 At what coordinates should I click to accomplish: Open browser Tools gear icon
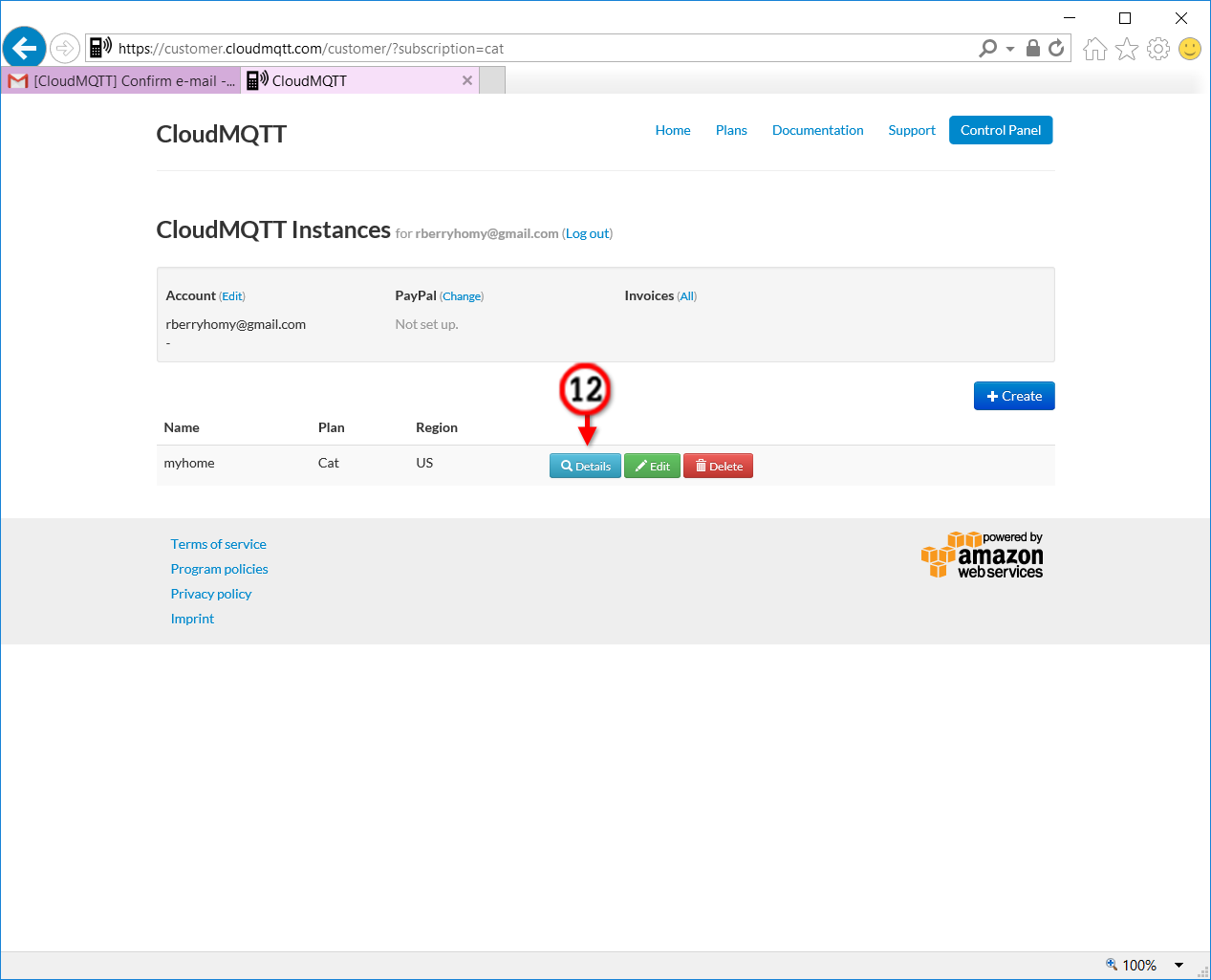pyautogui.click(x=1158, y=49)
